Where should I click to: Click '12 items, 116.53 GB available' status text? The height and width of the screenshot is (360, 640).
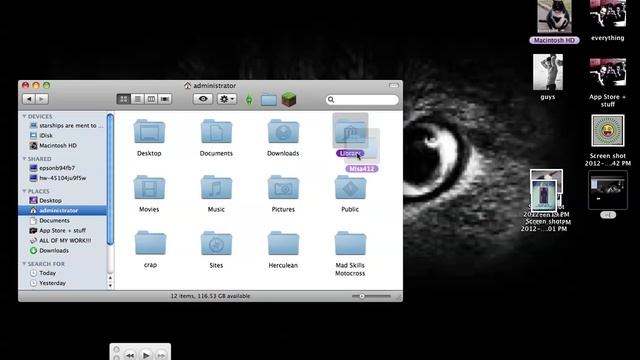210,296
